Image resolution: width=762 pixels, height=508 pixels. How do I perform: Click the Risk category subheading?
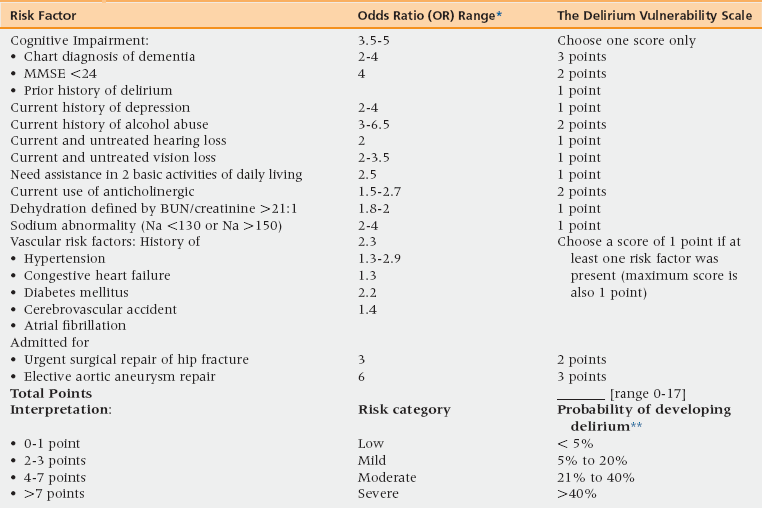pyautogui.click(x=404, y=410)
